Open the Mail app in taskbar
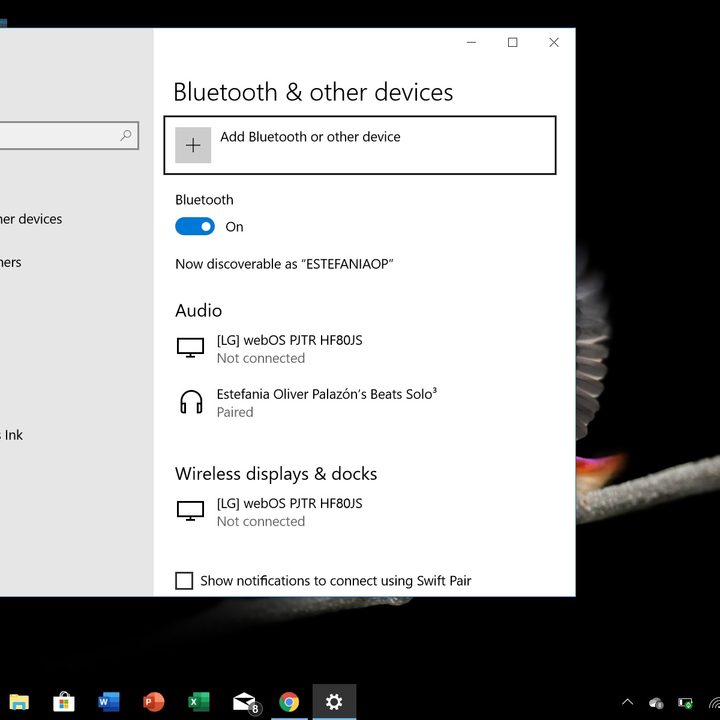 244,702
